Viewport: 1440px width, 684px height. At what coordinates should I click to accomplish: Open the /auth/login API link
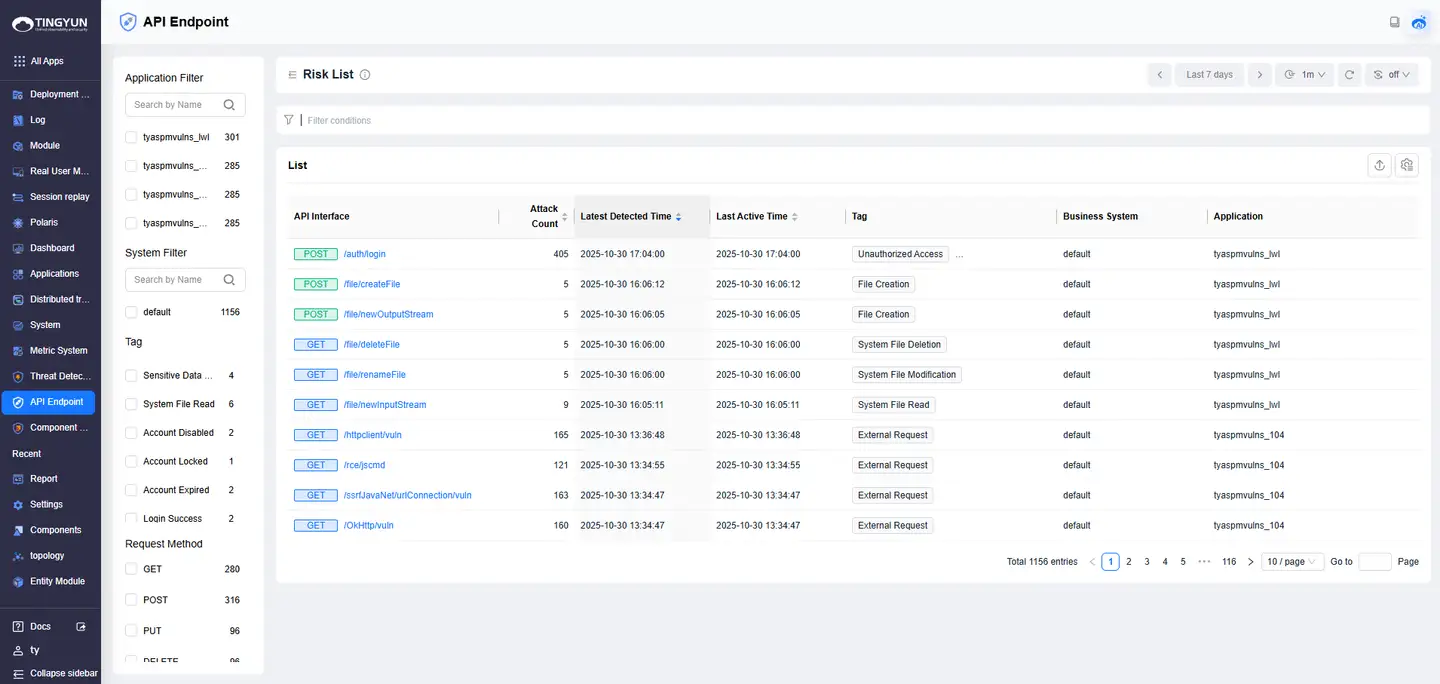(x=364, y=254)
